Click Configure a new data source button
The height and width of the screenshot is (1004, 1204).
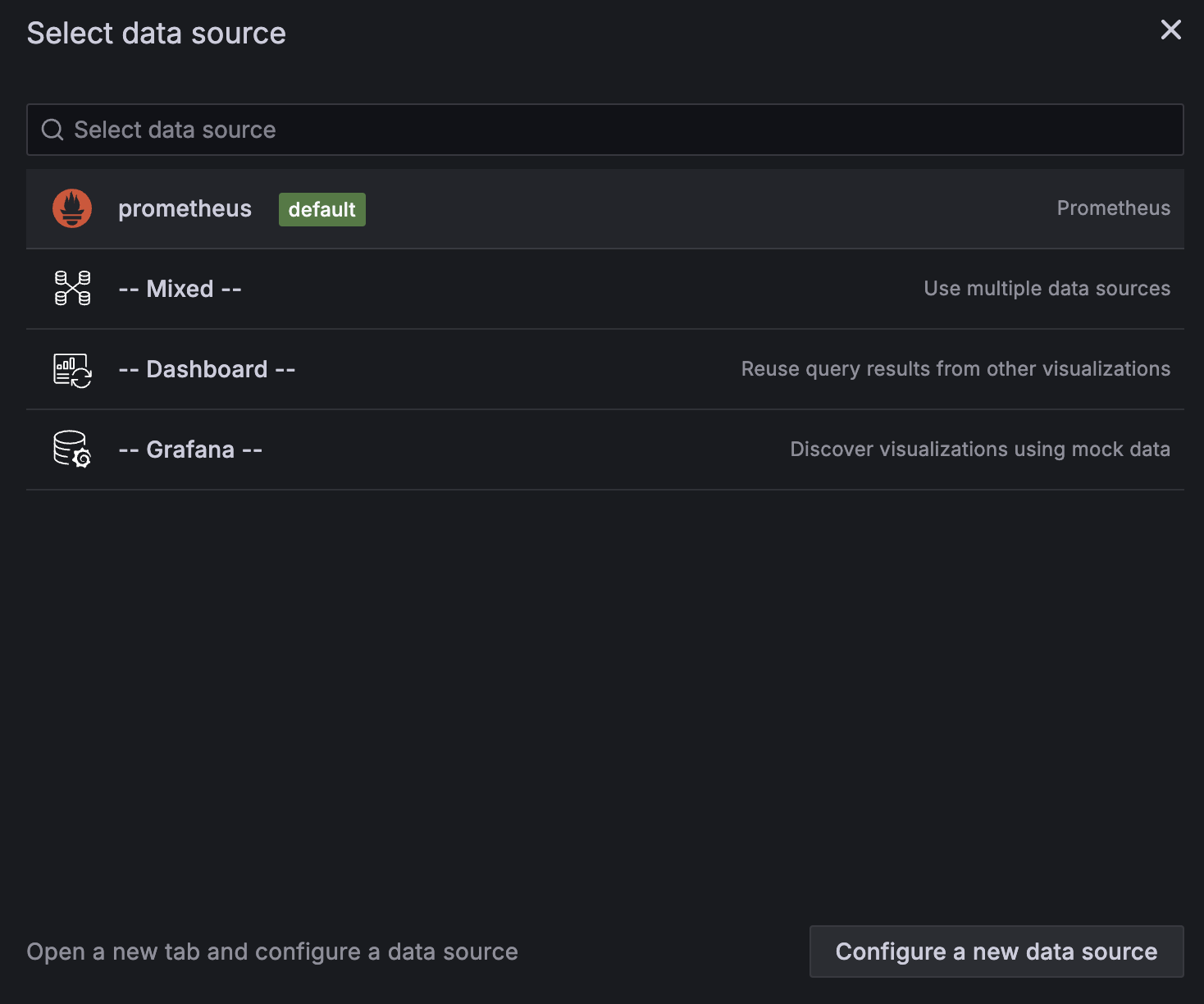click(996, 952)
